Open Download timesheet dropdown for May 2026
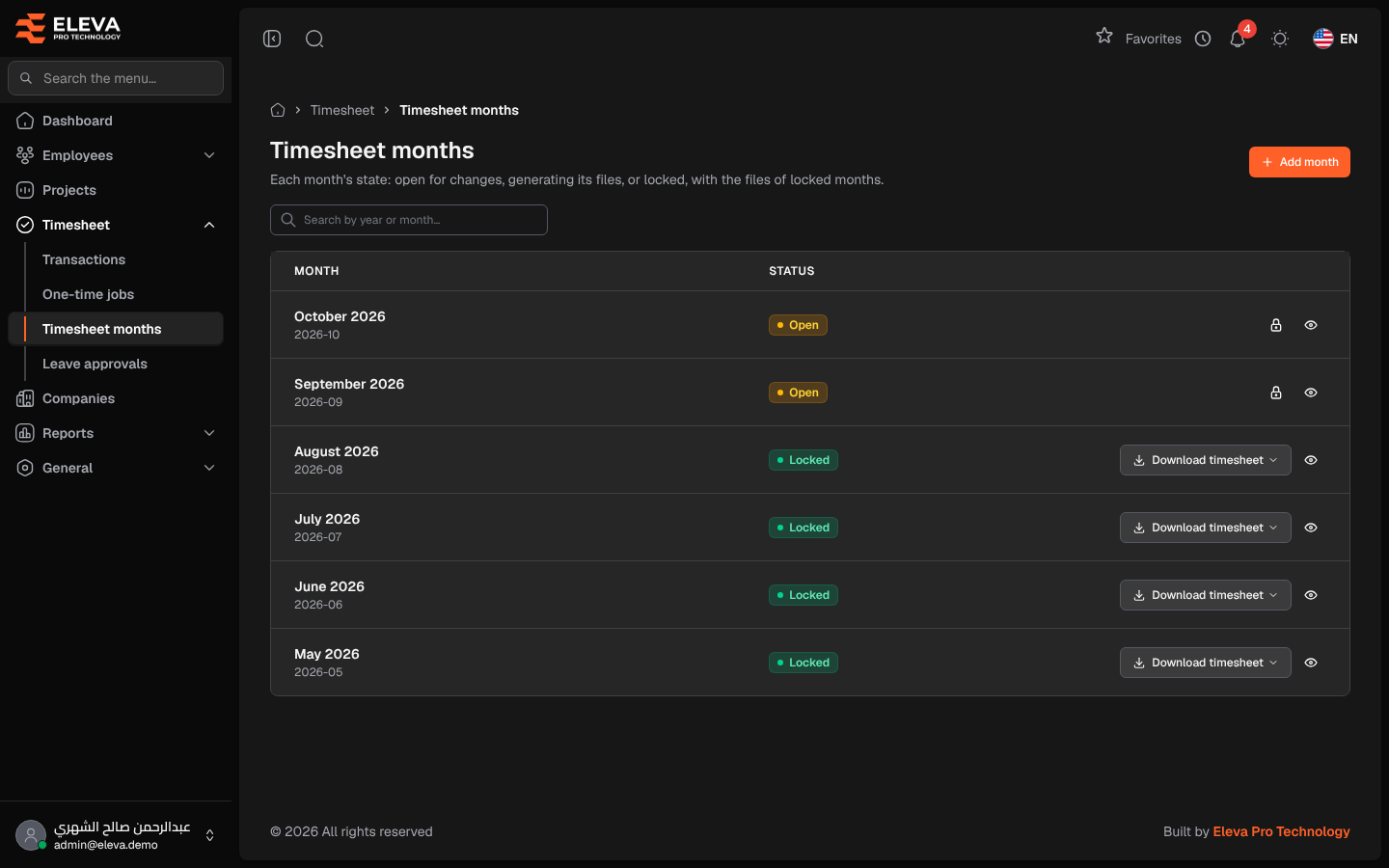This screenshot has width=1389, height=868. pyautogui.click(x=1206, y=663)
